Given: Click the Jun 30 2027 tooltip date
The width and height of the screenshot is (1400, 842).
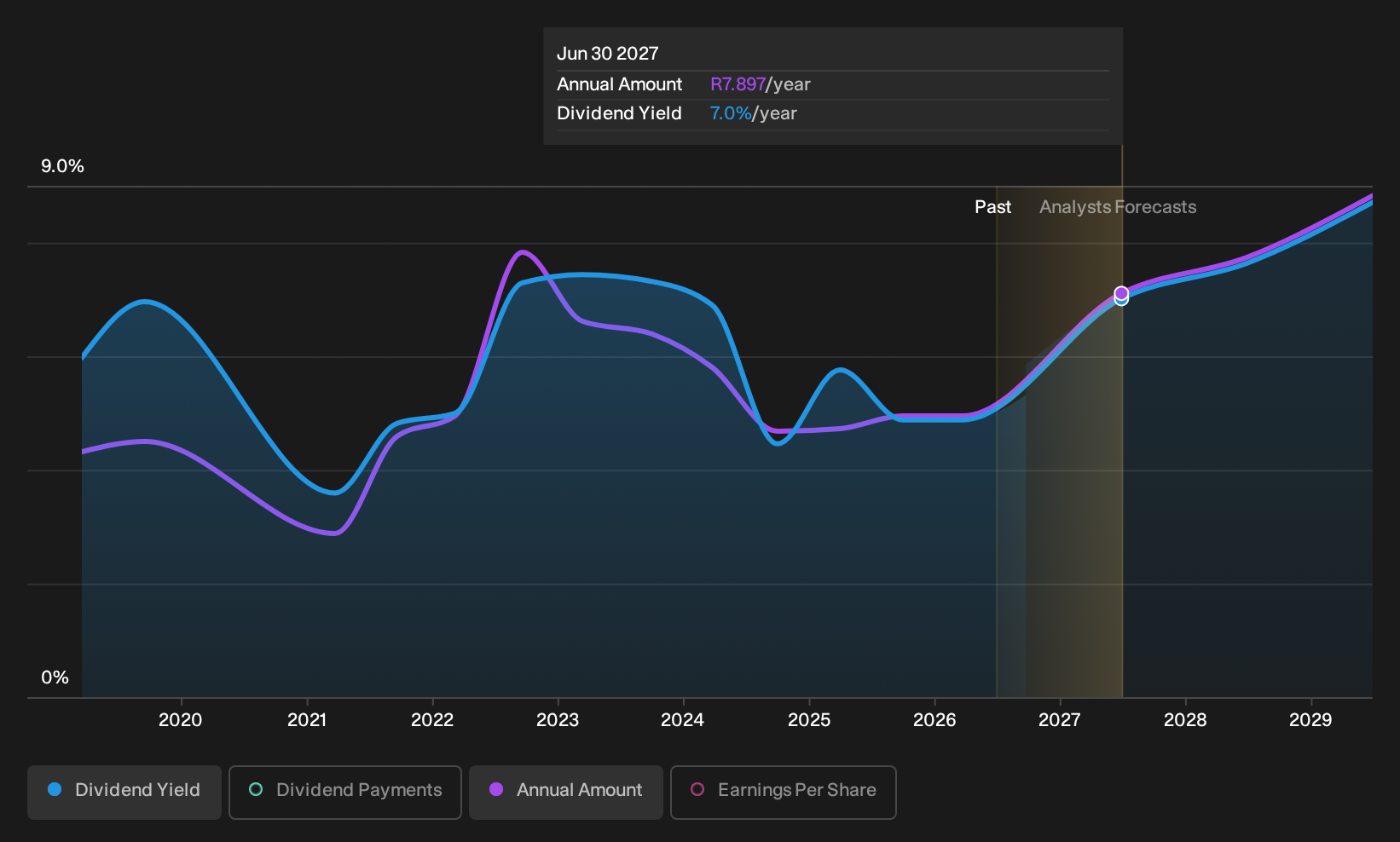Looking at the screenshot, I should pyautogui.click(x=608, y=54).
